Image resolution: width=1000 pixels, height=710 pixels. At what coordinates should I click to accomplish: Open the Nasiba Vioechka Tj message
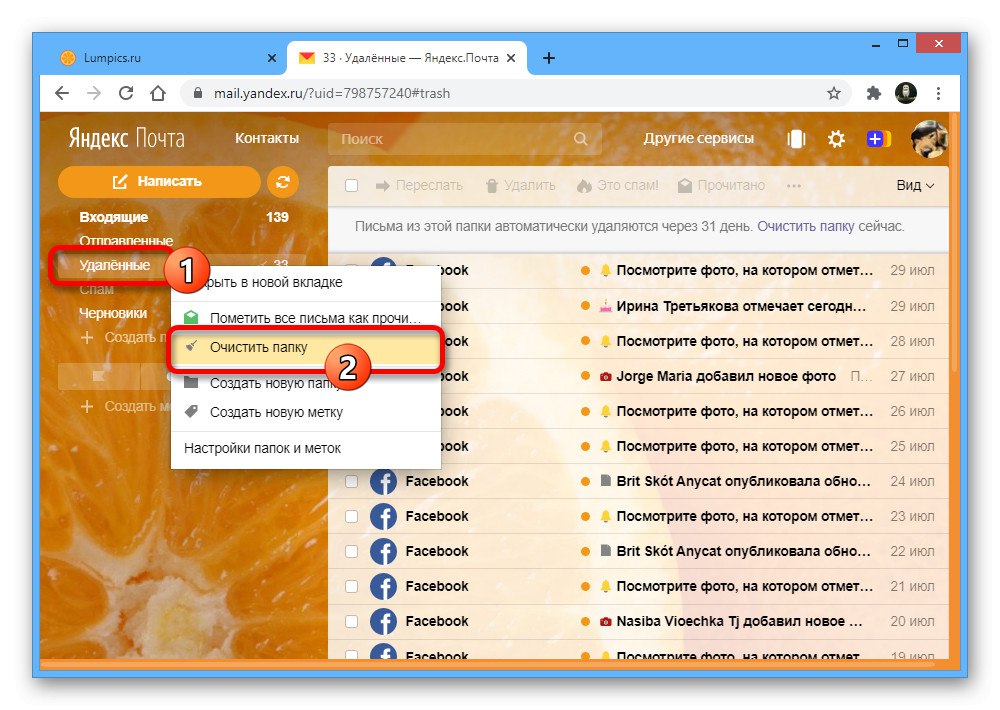(x=638, y=621)
